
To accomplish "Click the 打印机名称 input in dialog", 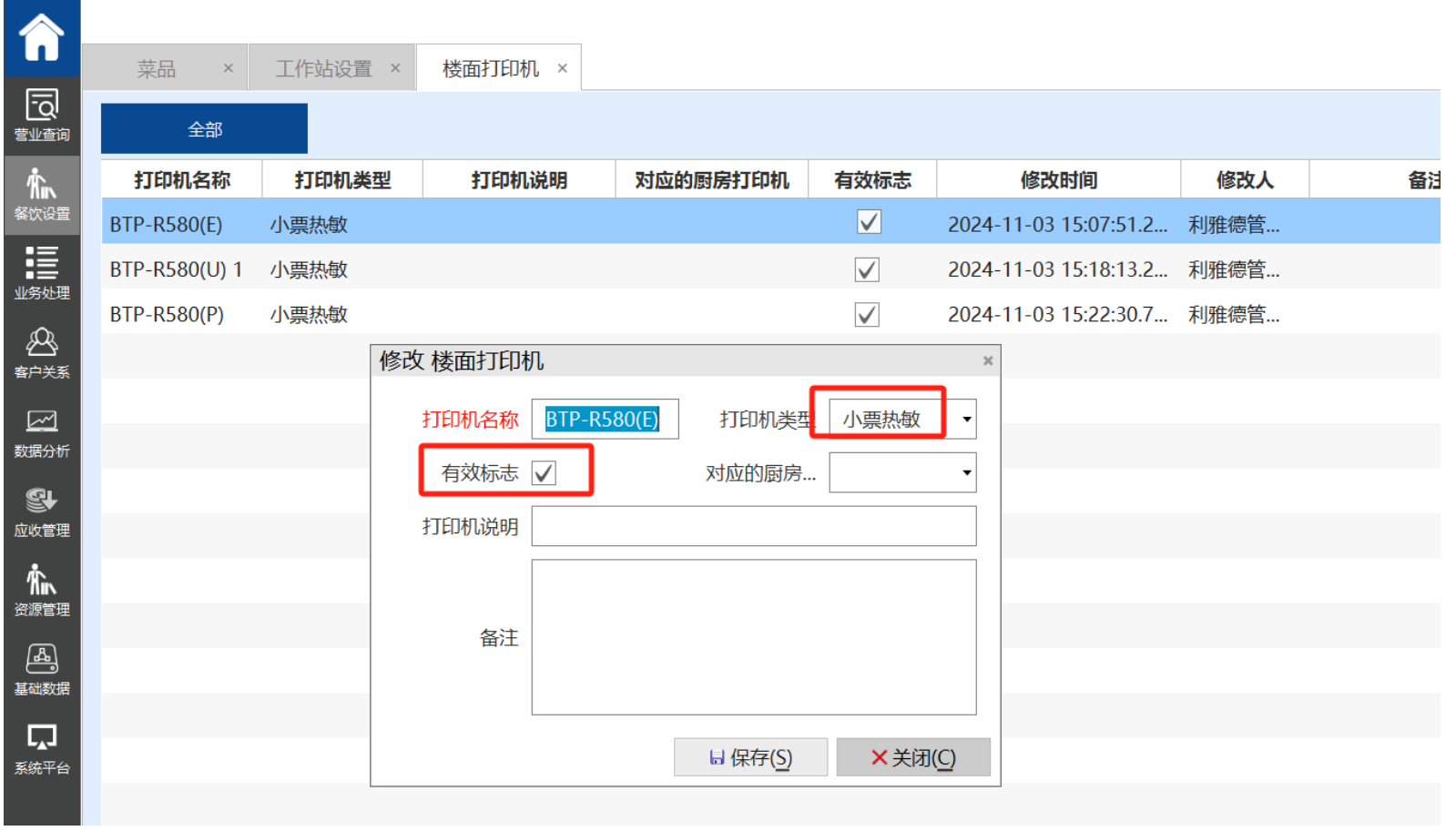I will tap(605, 419).
